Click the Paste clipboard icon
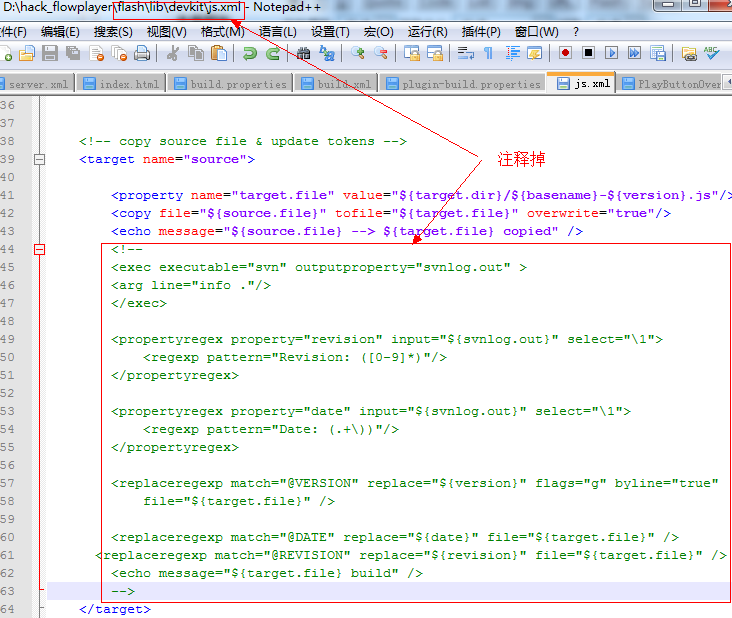Screen dimensions: 732x618 coord(218,53)
